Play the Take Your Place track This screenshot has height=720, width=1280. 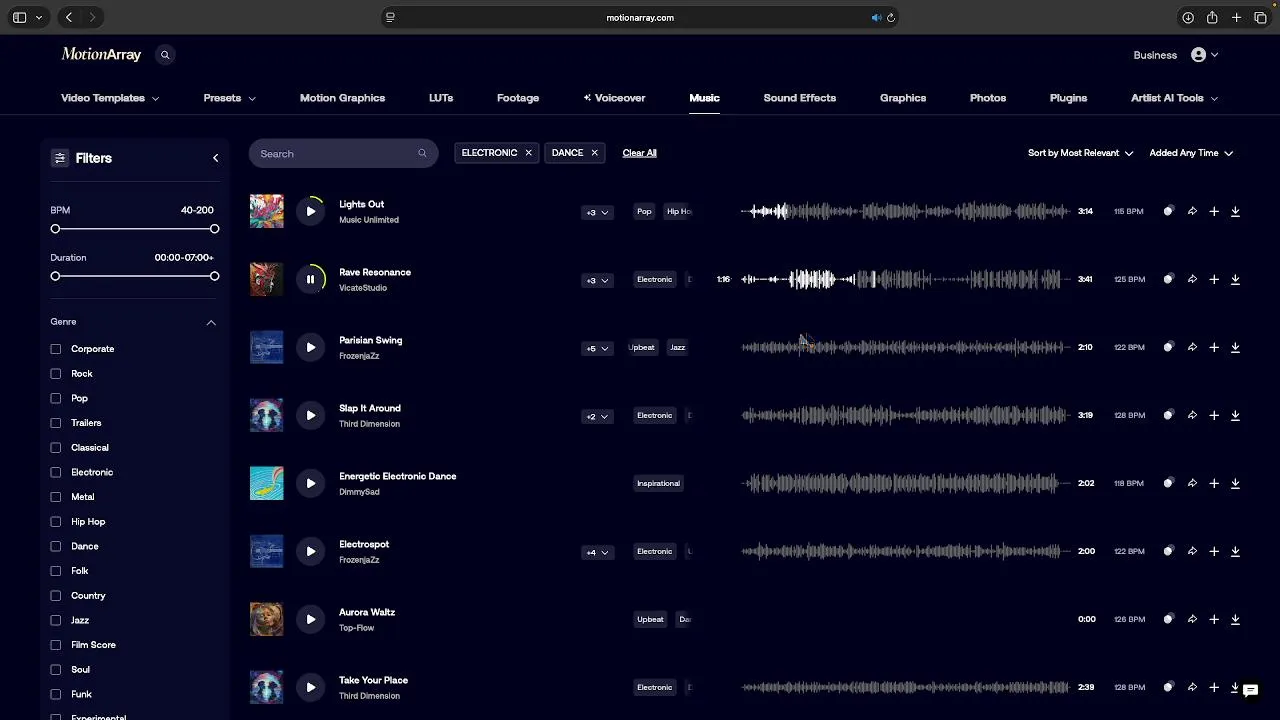coord(310,687)
